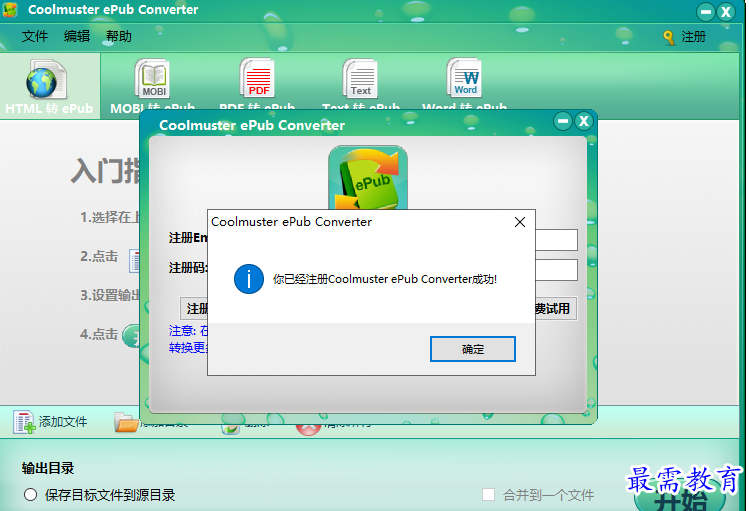Close the registration dialog window
Image resolution: width=749 pixels, height=511 pixels.
click(584, 121)
